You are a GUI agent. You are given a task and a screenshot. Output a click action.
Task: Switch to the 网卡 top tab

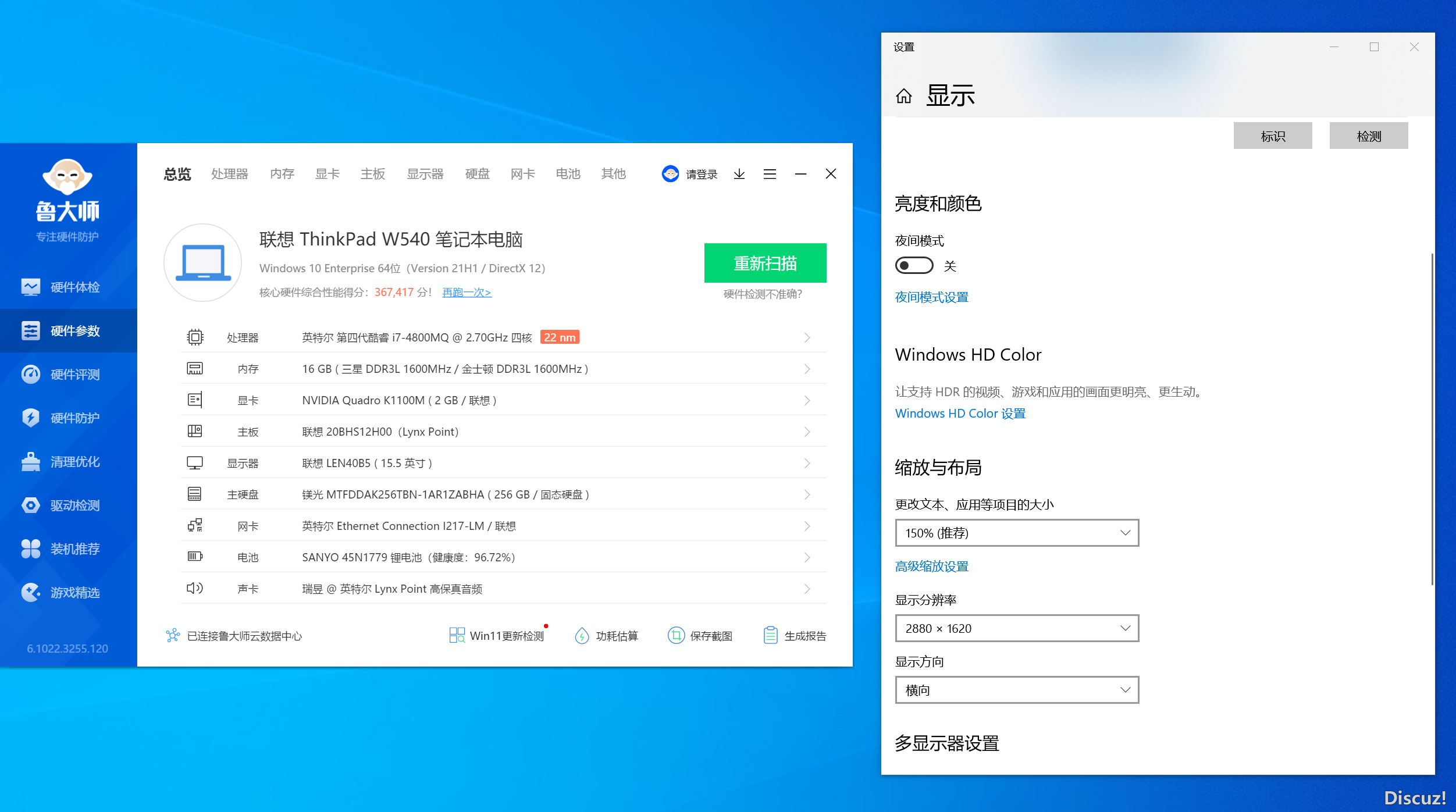click(523, 174)
